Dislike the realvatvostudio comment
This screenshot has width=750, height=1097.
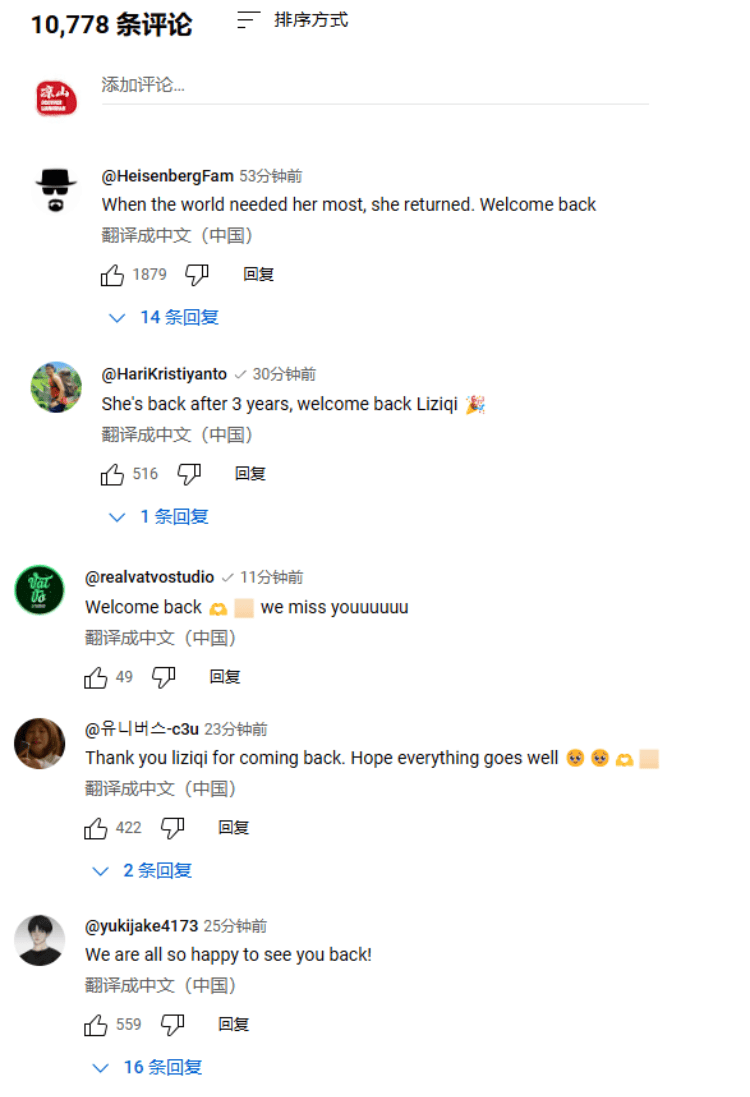[164, 677]
